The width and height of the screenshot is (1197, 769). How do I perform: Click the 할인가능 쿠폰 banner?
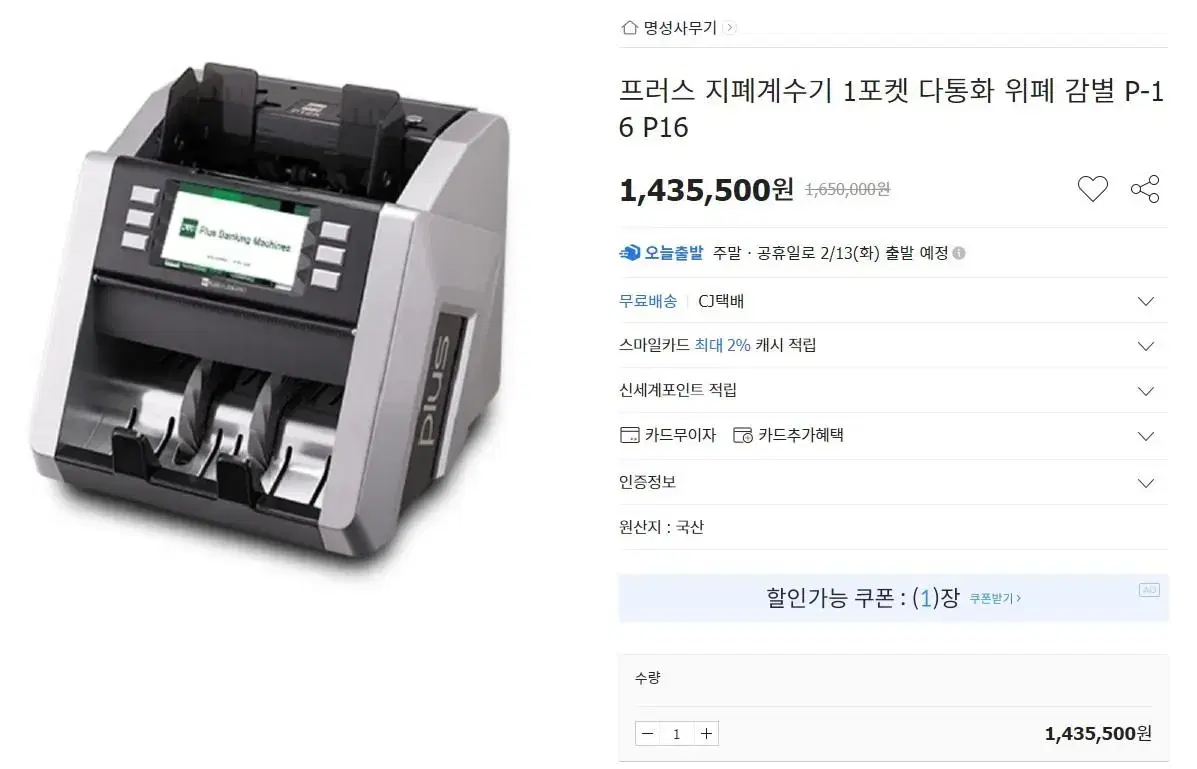pos(893,597)
